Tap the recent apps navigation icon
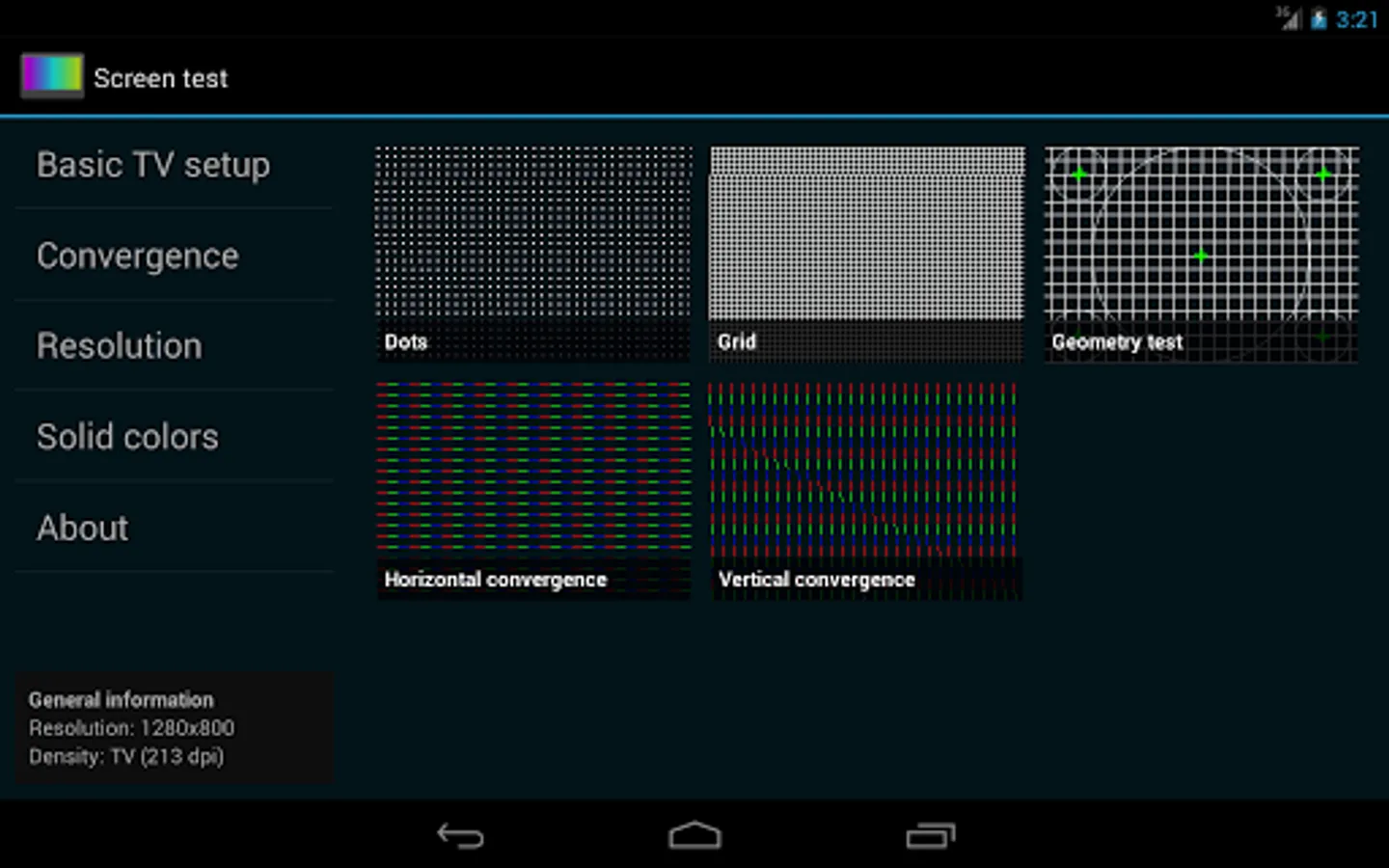The width and height of the screenshot is (1389, 868). (x=931, y=835)
